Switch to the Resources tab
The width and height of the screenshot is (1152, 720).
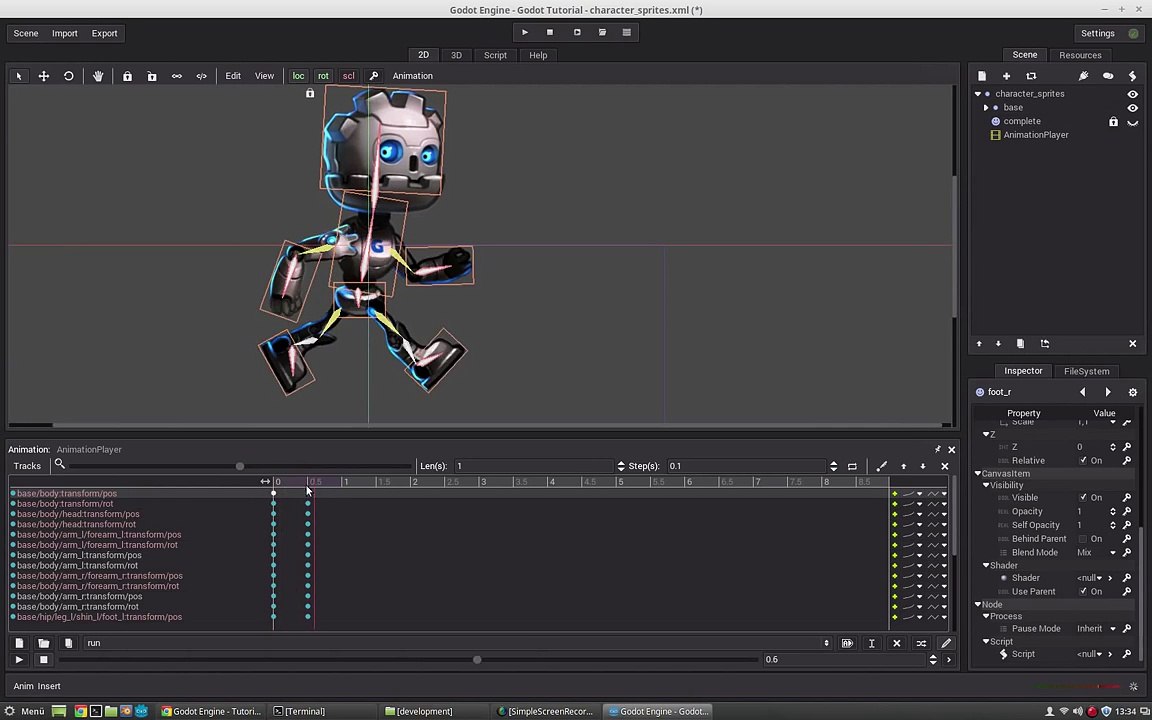pos(1080,55)
